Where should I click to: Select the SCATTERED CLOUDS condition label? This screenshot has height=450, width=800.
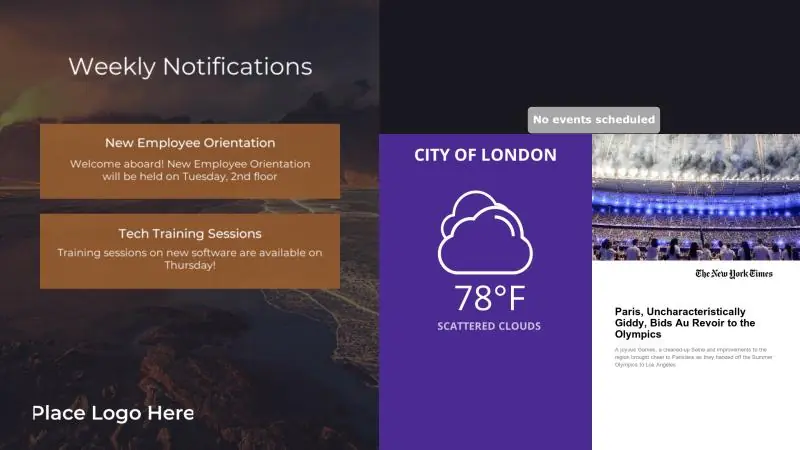coord(489,326)
